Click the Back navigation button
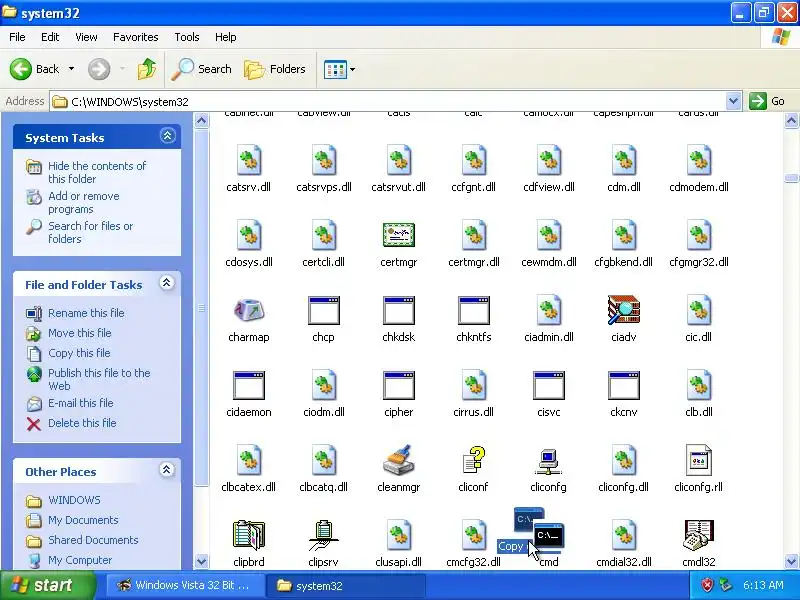The height and width of the screenshot is (600, 800). (x=35, y=69)
